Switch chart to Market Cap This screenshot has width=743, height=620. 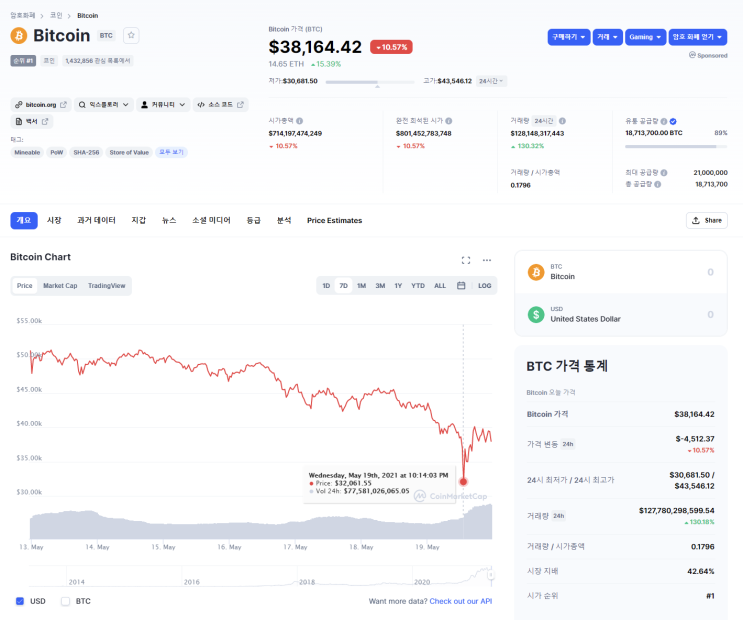(60, 285)
